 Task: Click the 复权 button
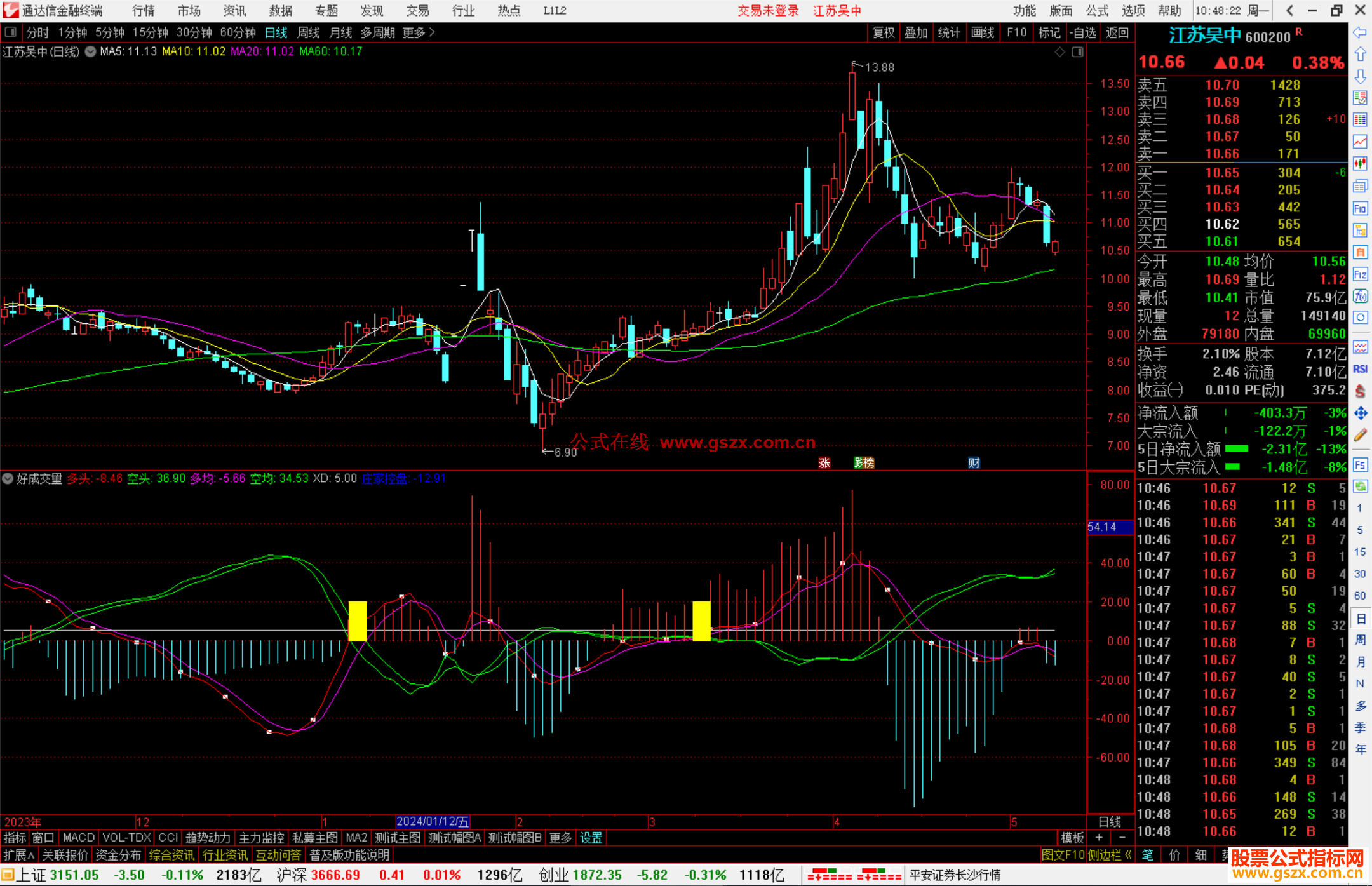(883, 32)
